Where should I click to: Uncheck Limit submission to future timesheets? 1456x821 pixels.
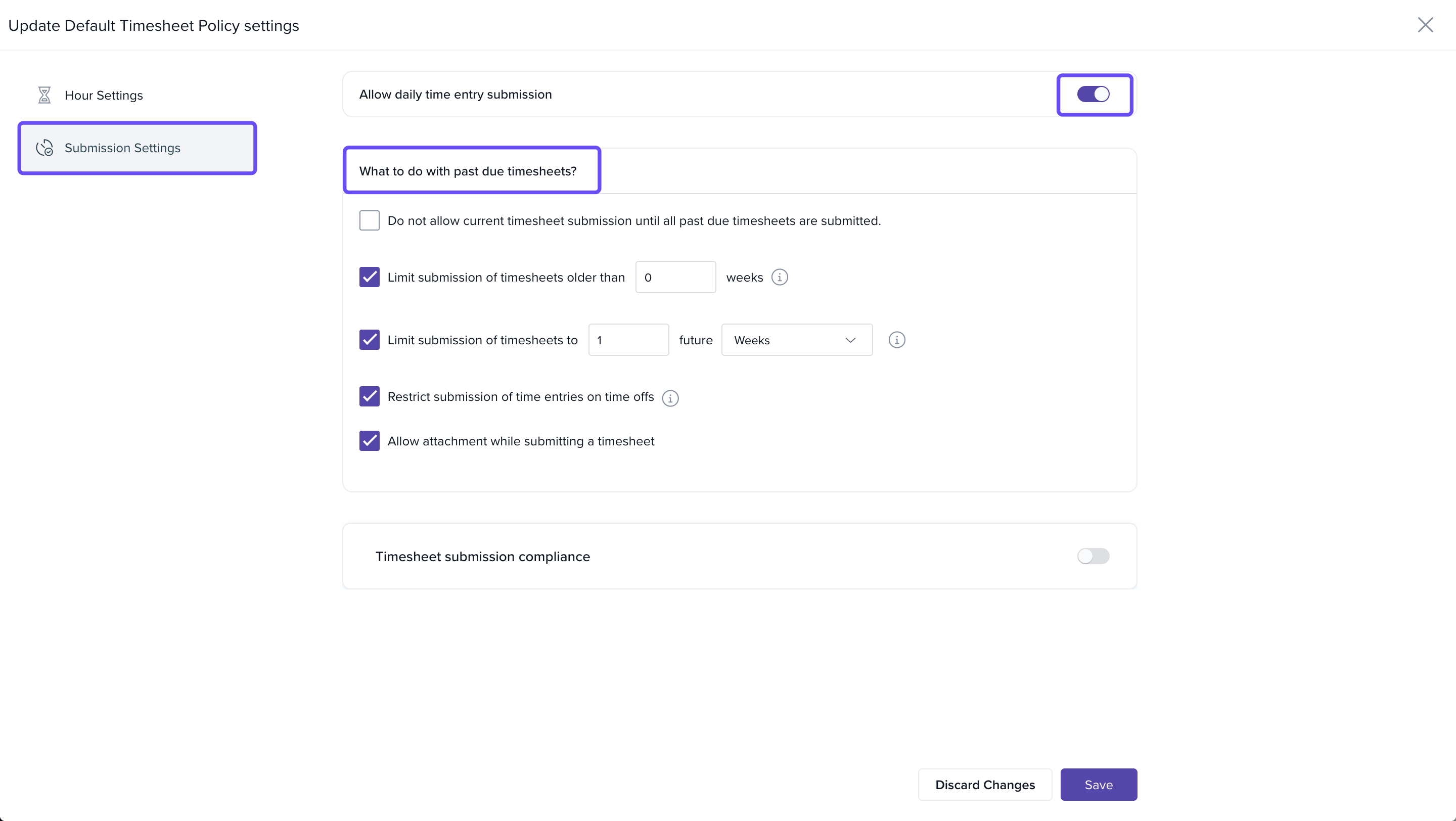point(369,340)
